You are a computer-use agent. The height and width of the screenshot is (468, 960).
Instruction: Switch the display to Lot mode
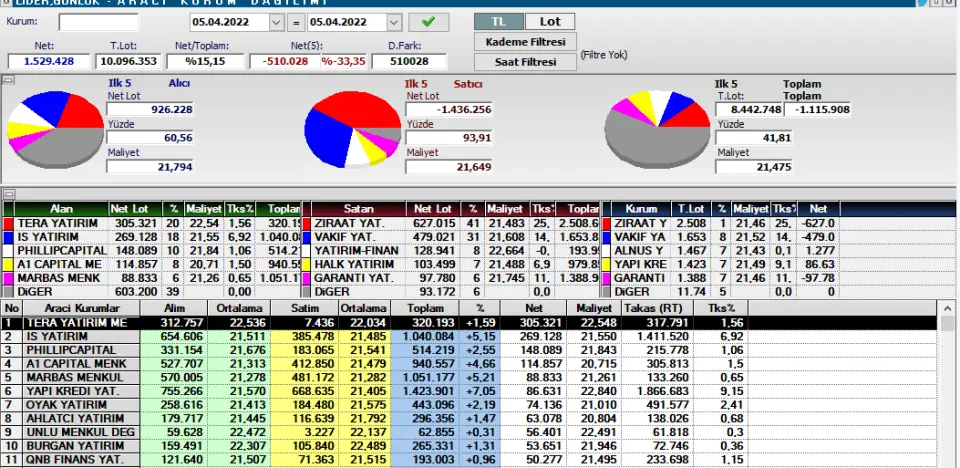pyautogui.click(x=549, y=21)
